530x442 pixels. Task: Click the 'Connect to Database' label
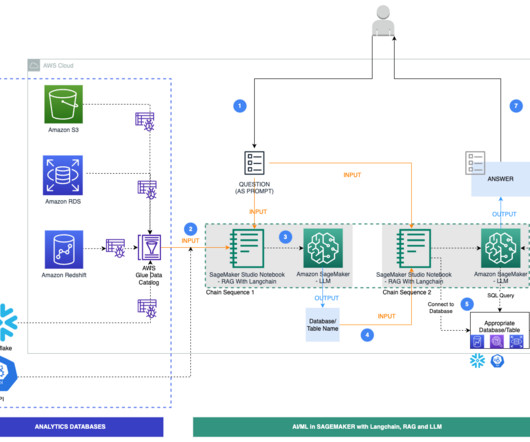441,308
